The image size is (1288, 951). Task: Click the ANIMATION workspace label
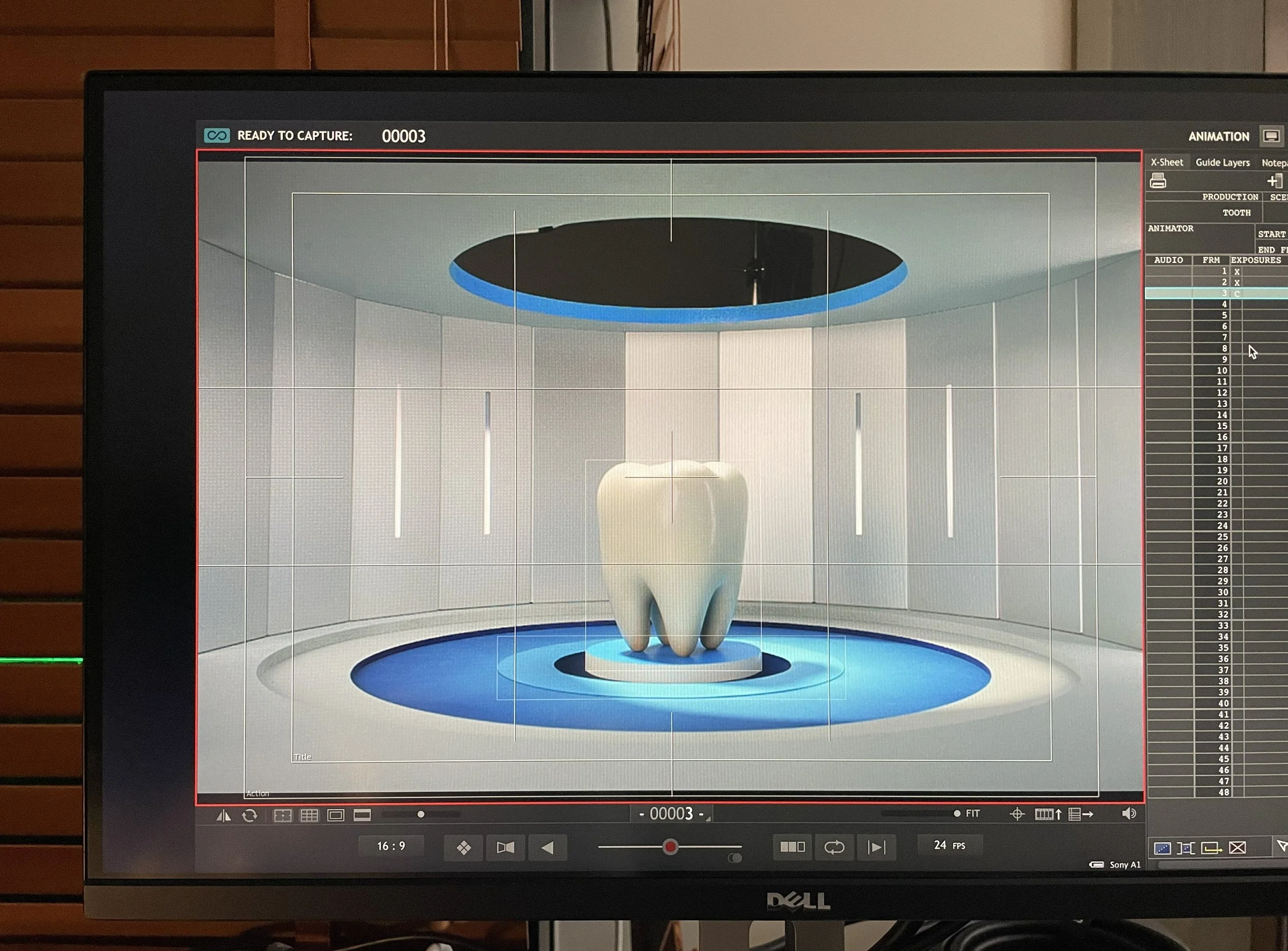(1218, 137)
